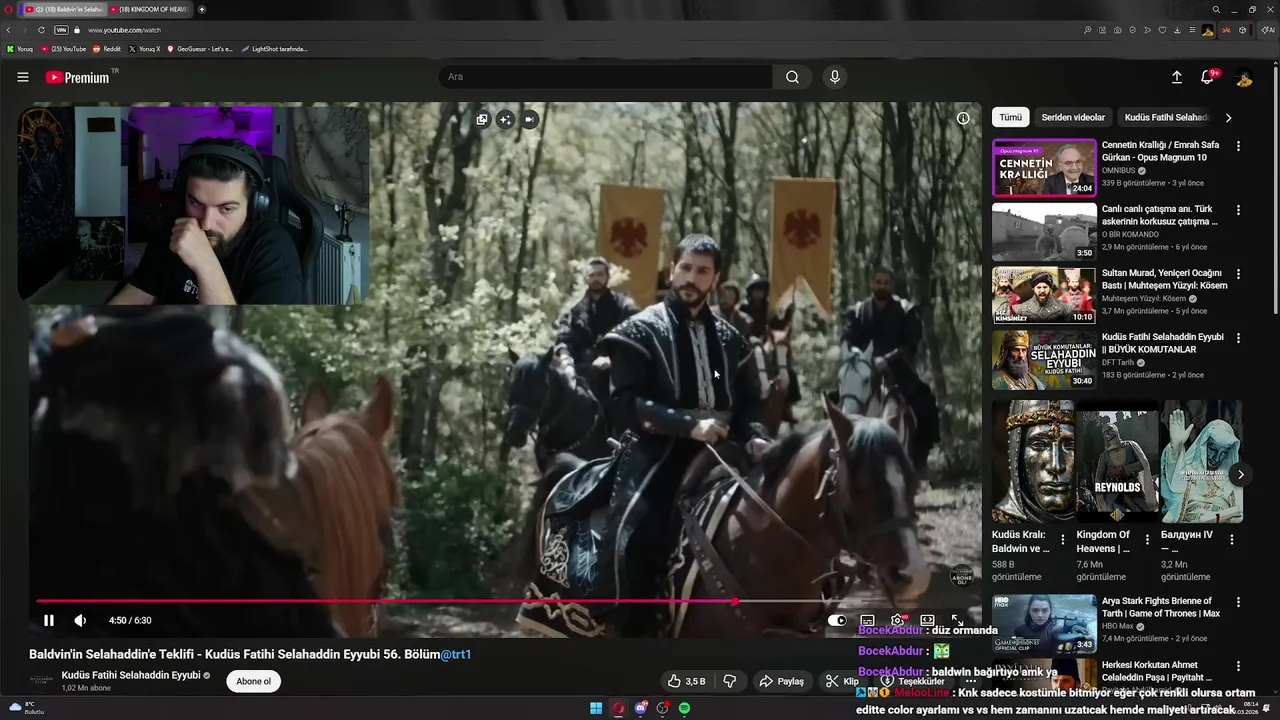Click the search magnifier button
1280x720 pixels.
click(x=792, y=77)
